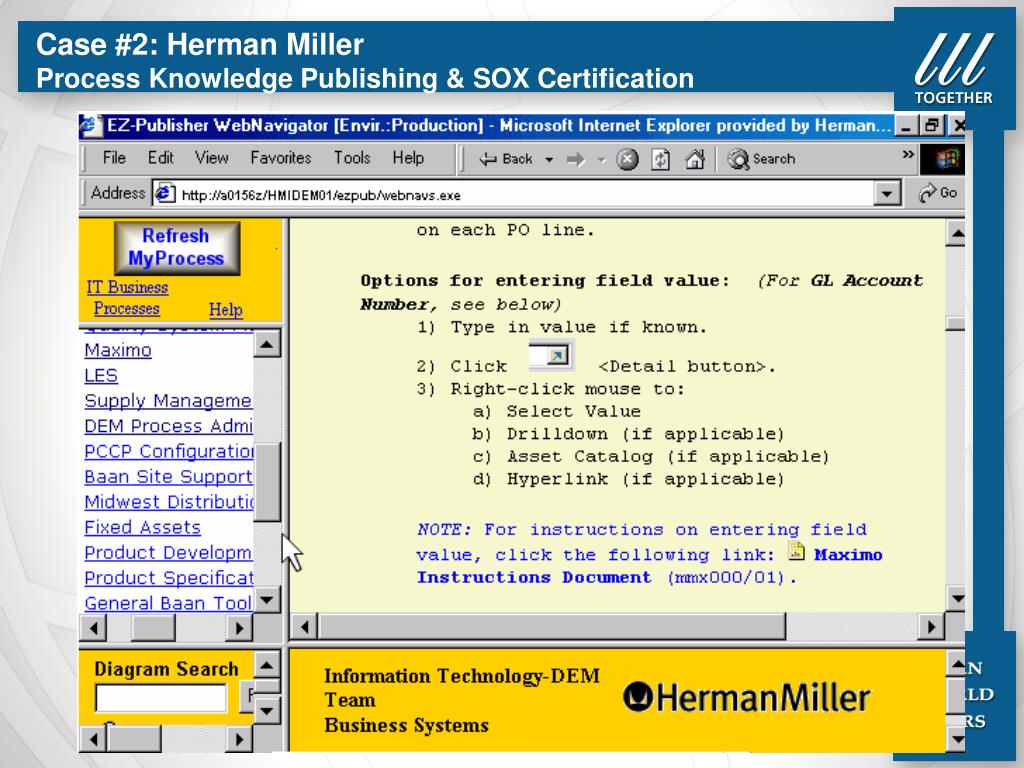
Task: Click footer pane scroll up arrow
Action: point(955,665)
